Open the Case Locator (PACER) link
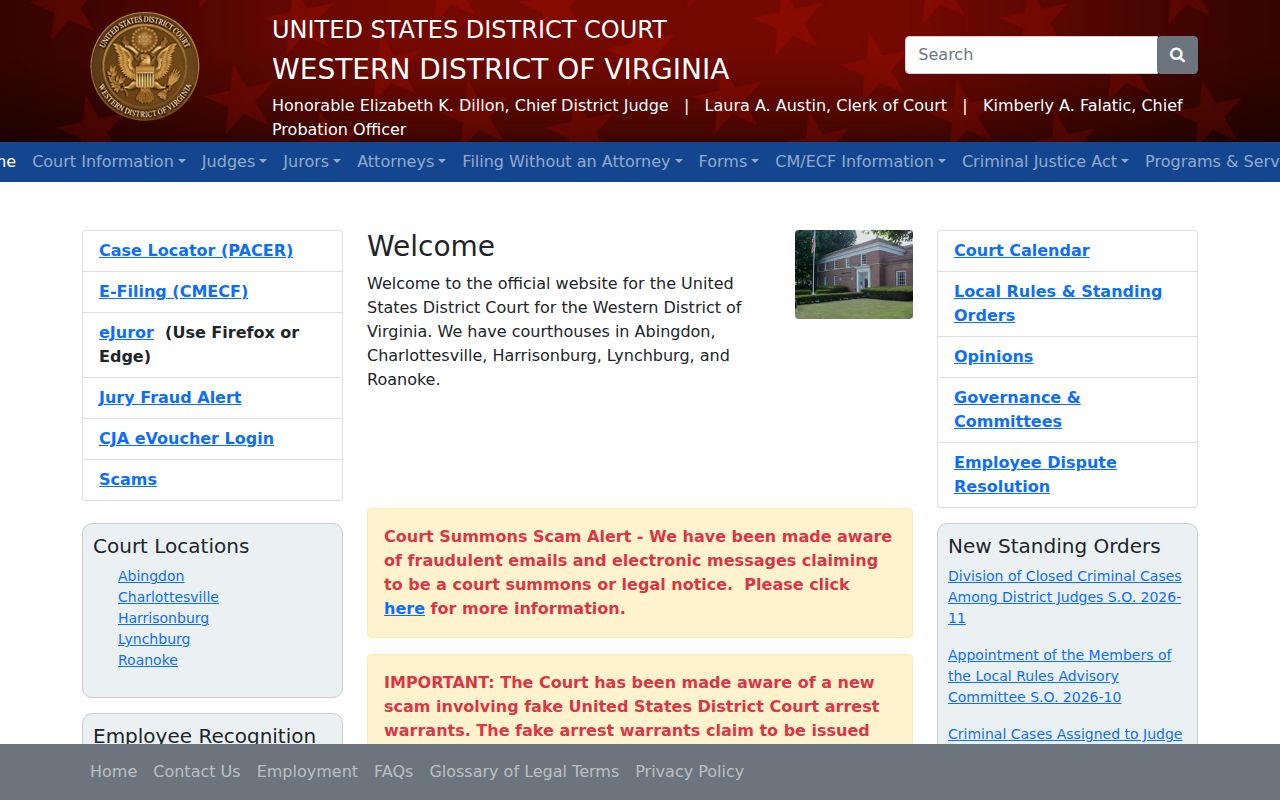Screen dimensions: 1280x800 tap(196, 250)
